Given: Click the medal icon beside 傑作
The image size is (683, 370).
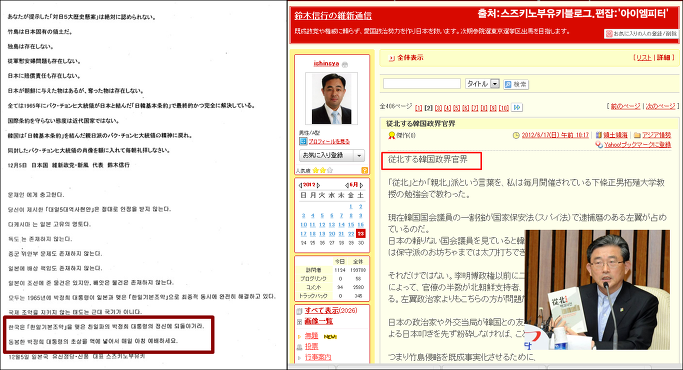Looking at the screenshot, I should click(x=391, y=136).
